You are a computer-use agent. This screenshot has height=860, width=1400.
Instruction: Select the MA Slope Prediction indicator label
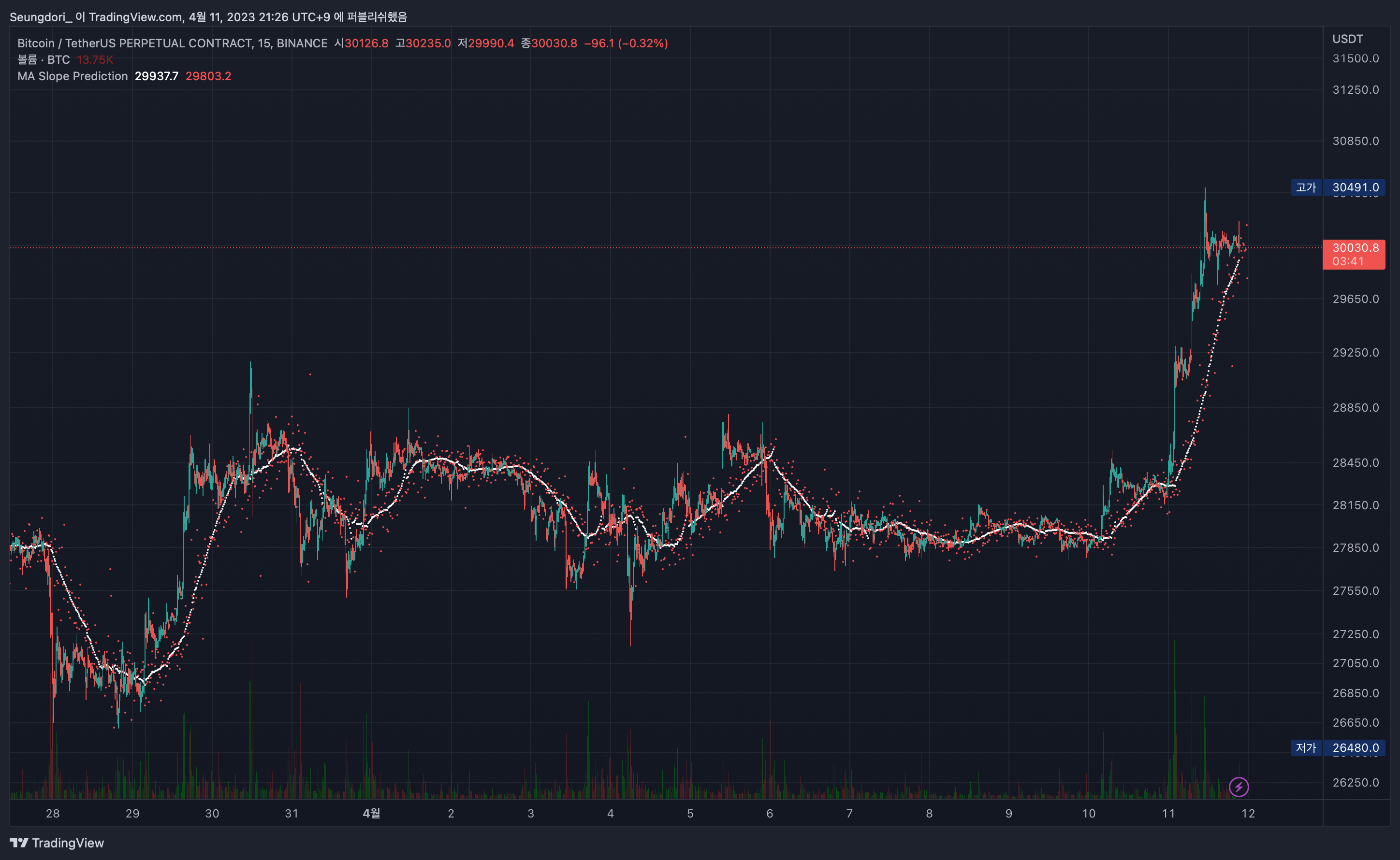(73, 76)
